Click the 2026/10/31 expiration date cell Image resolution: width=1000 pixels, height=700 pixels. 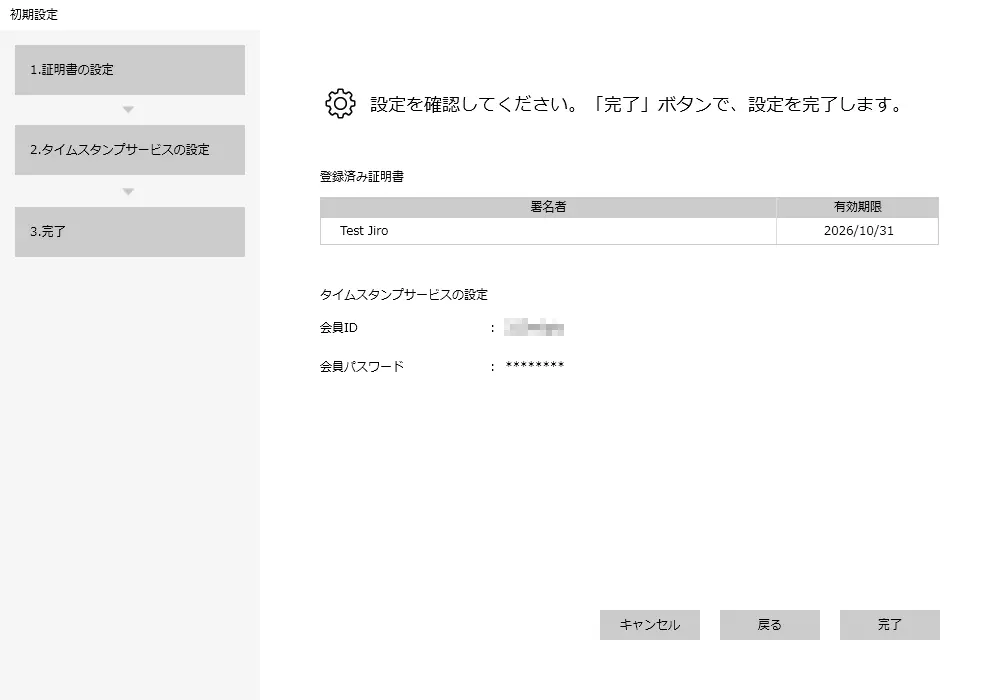857,231
